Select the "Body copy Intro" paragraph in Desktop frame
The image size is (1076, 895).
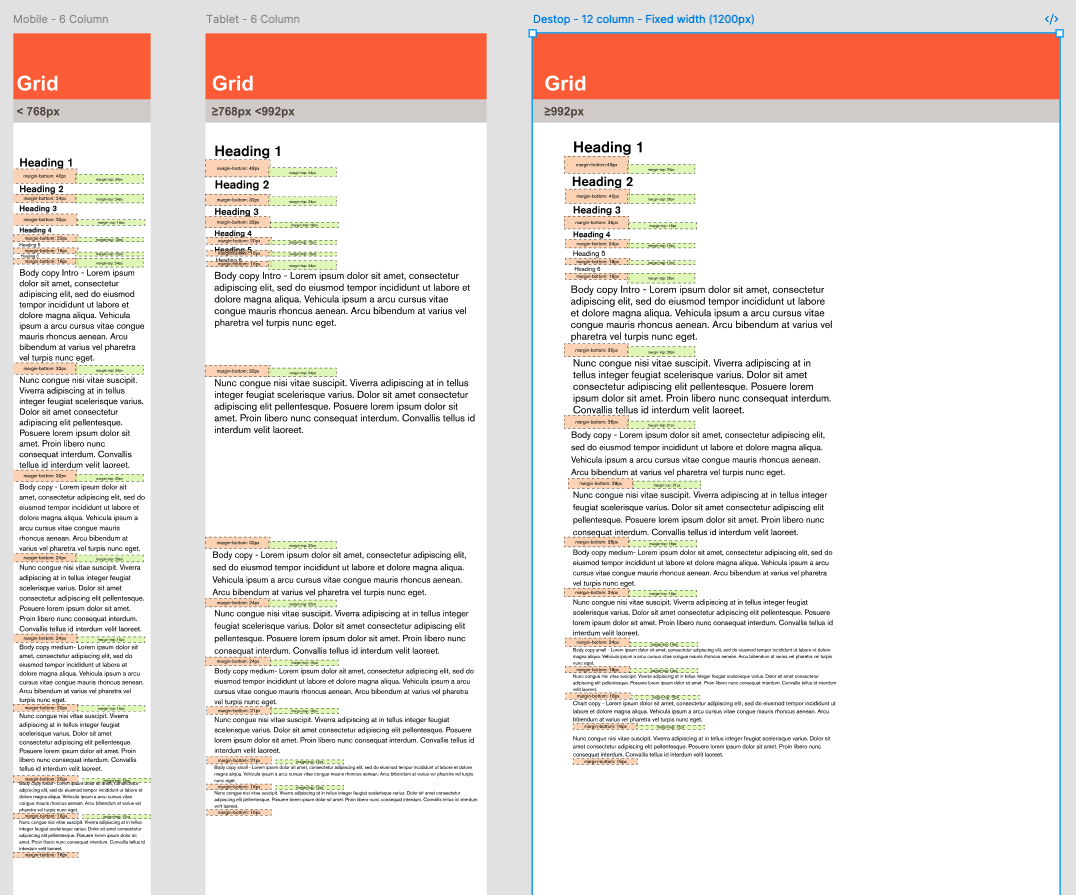coord(701,313)
